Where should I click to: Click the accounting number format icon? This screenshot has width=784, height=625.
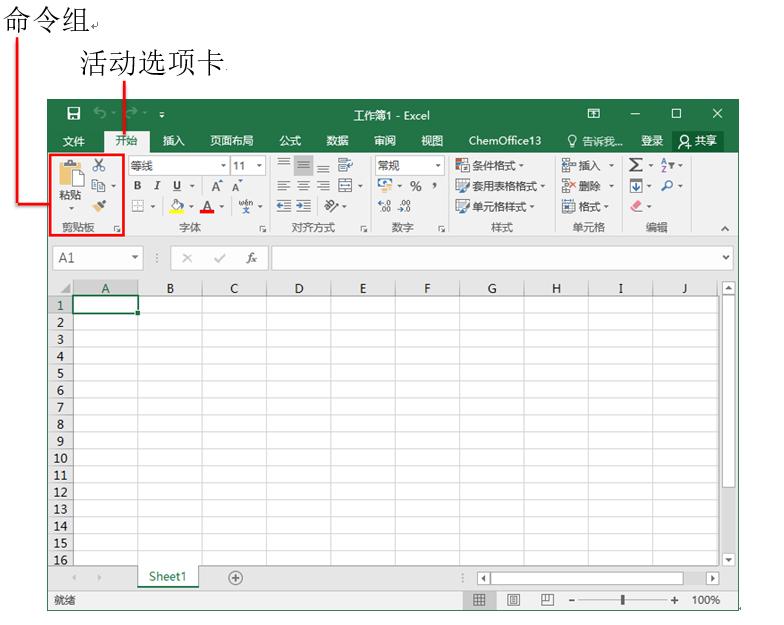(x=384, y=186)
